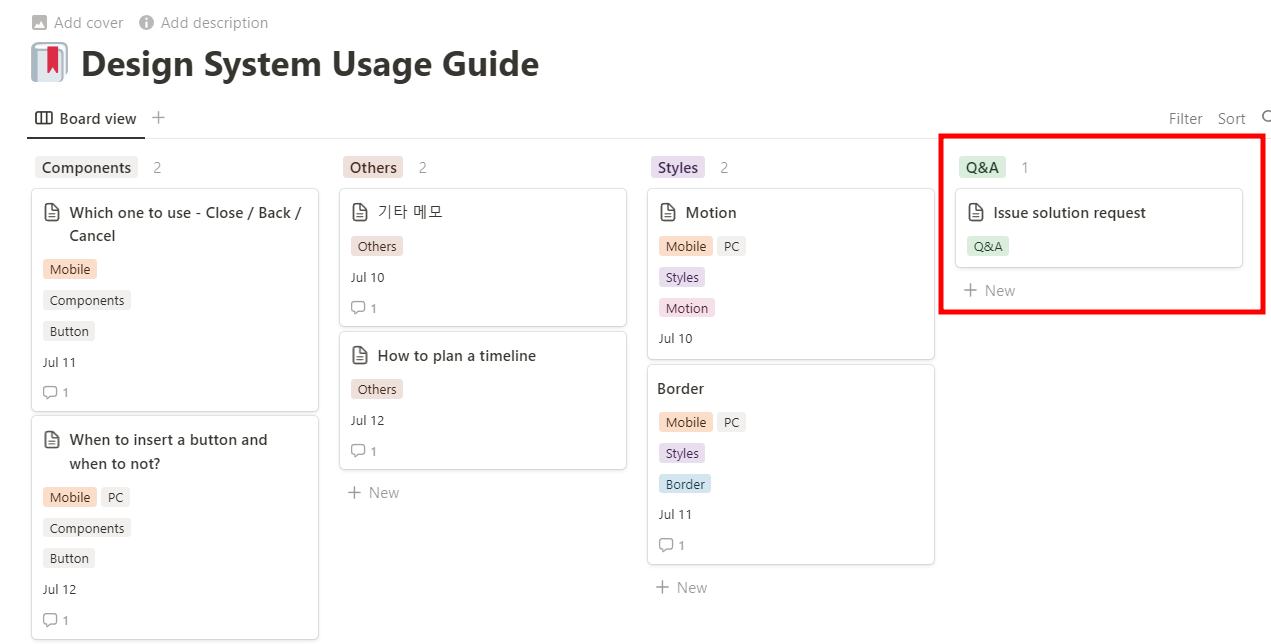Click the Button tag on Which one to use card
The height and width of the screenshot is (644, 1271).
(x=69, y=331)
